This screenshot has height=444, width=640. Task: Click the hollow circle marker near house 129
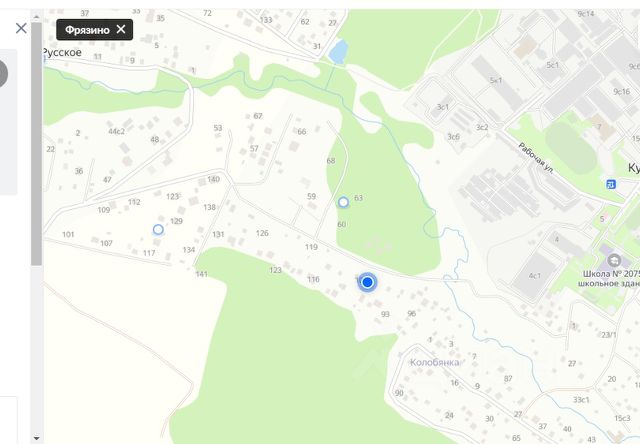[158, 230]
